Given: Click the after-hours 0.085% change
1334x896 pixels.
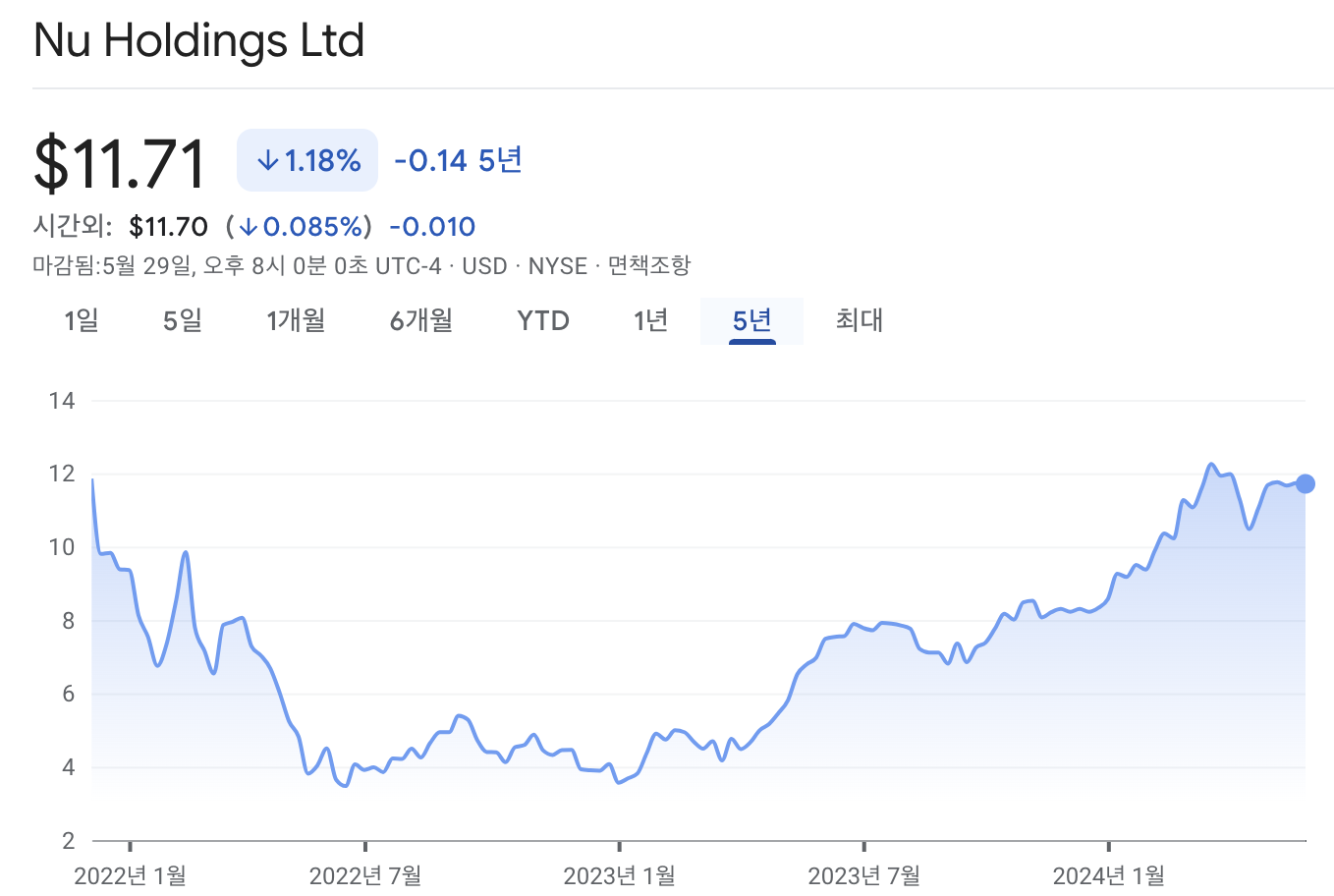Looking at the screenshot, I should pos(300,227).
